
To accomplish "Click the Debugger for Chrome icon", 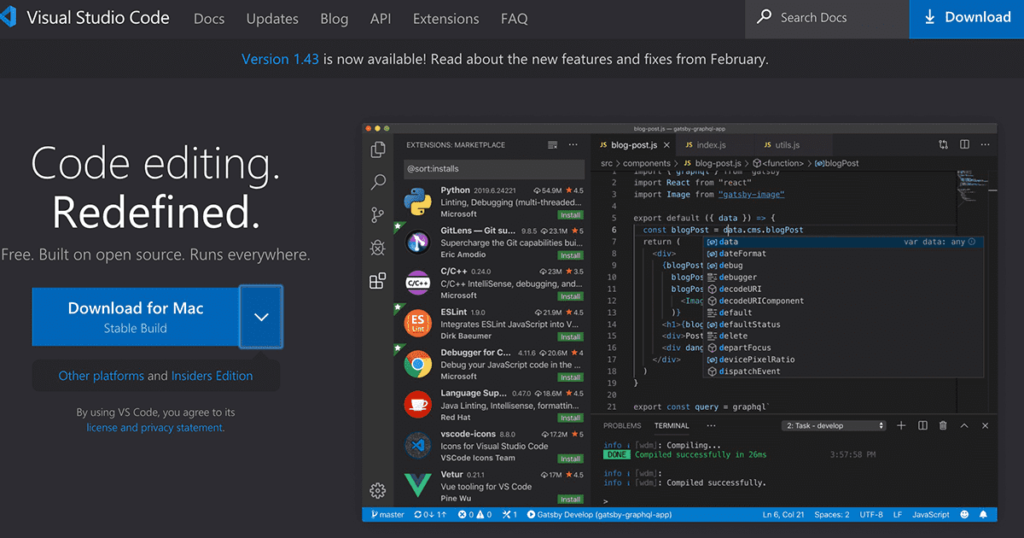I will (x=418, y=364).
